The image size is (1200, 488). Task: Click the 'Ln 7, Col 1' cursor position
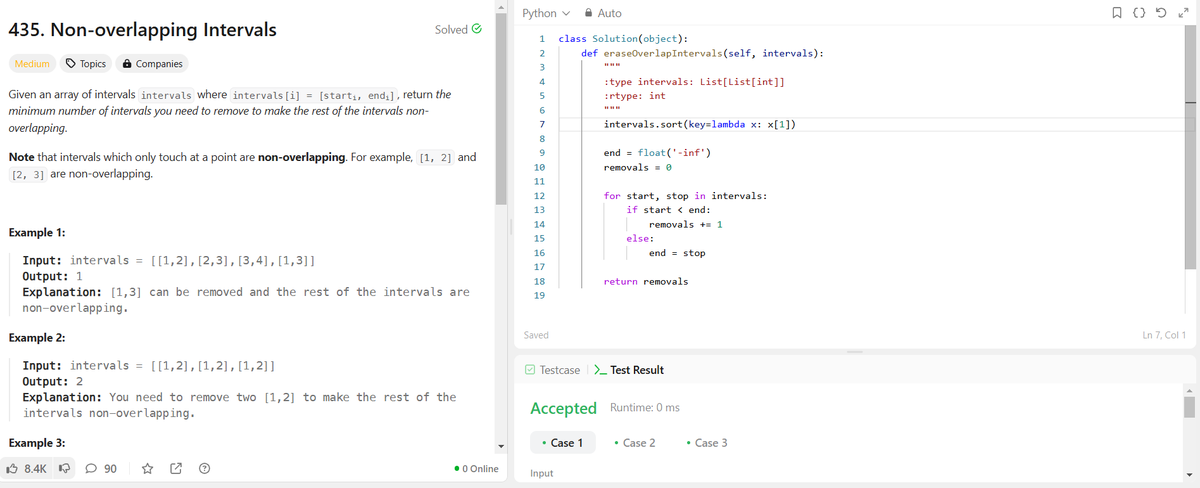tap(1164, 335)
